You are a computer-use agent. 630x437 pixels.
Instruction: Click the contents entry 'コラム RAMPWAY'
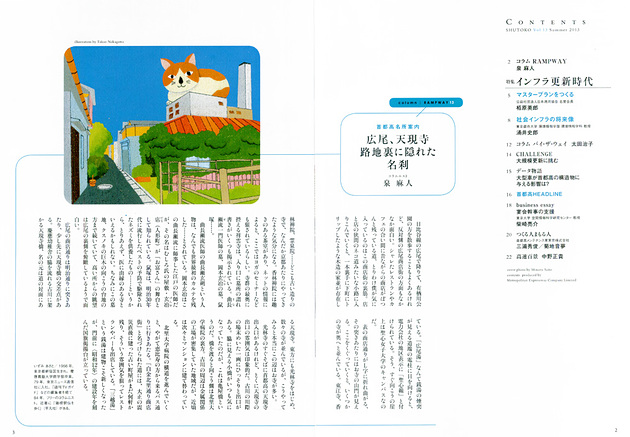541,61
